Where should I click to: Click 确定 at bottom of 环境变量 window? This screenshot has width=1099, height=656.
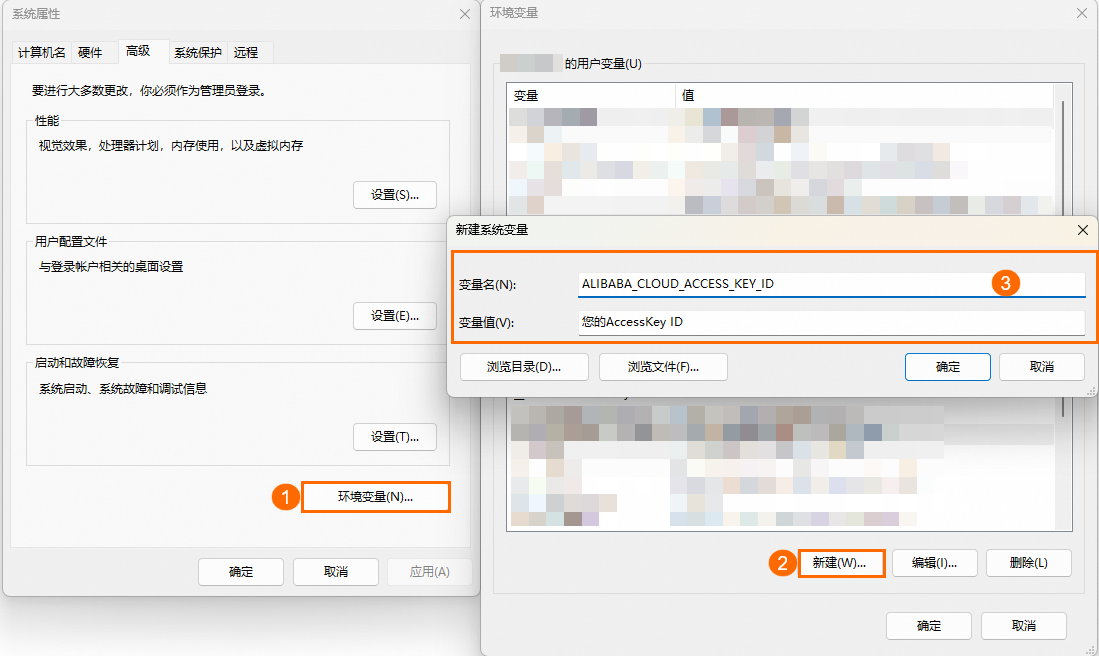(929, 626)
